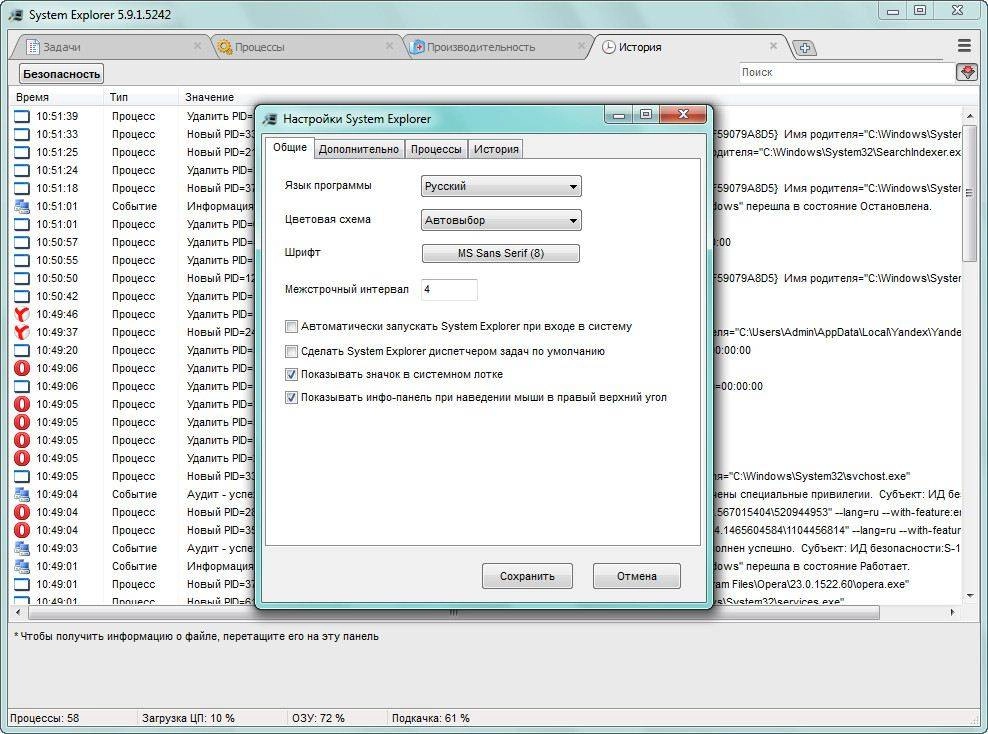The height and width of the screenshot is (734, 988).
Task: Open the color scheme dropdown
Action: click(501, 220)
